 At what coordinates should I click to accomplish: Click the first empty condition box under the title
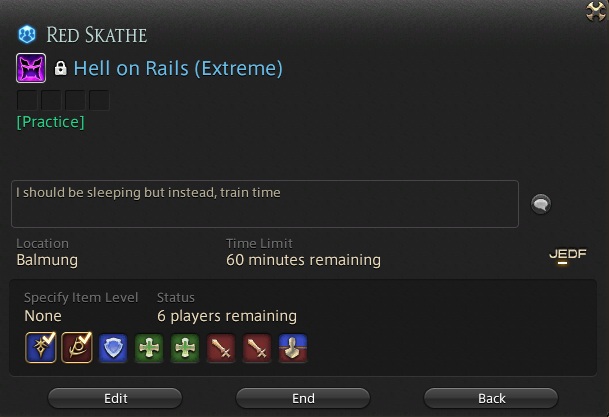[x=27, y=100]
